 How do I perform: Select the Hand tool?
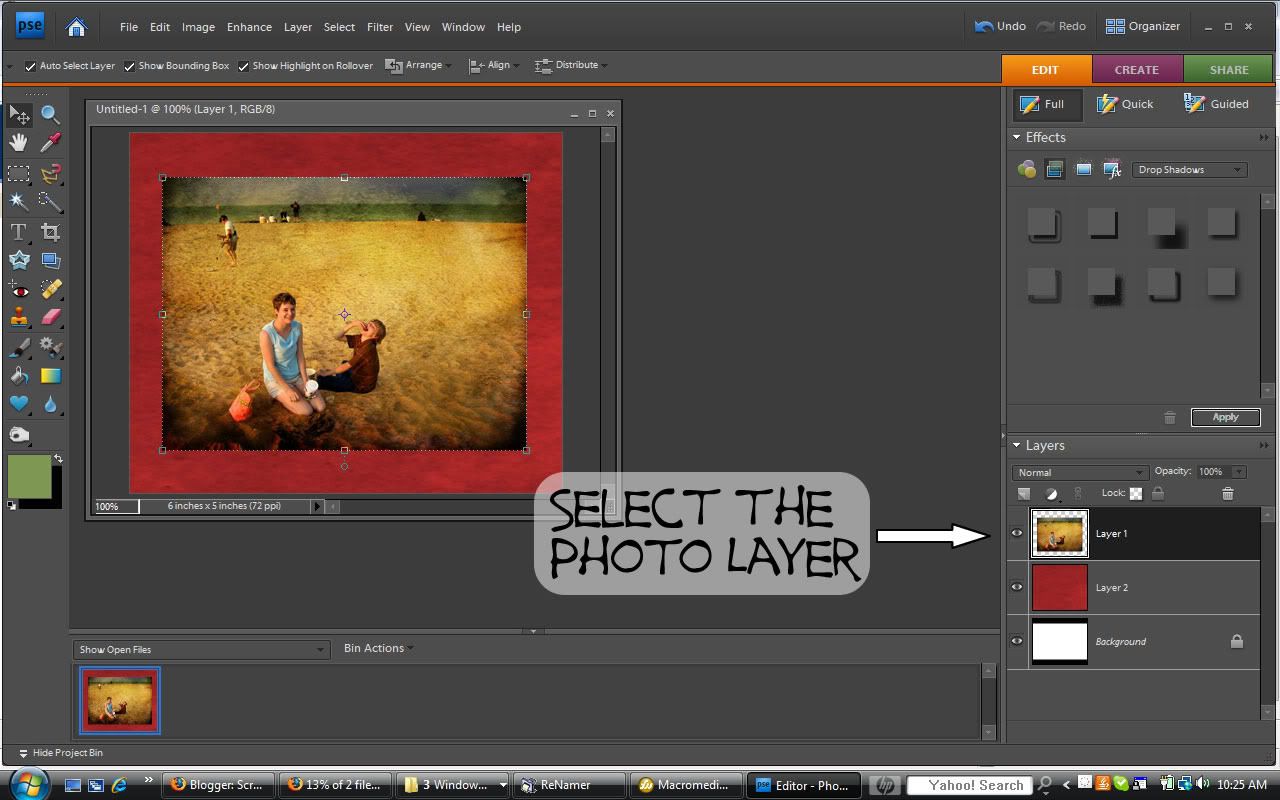pos(19,143)
